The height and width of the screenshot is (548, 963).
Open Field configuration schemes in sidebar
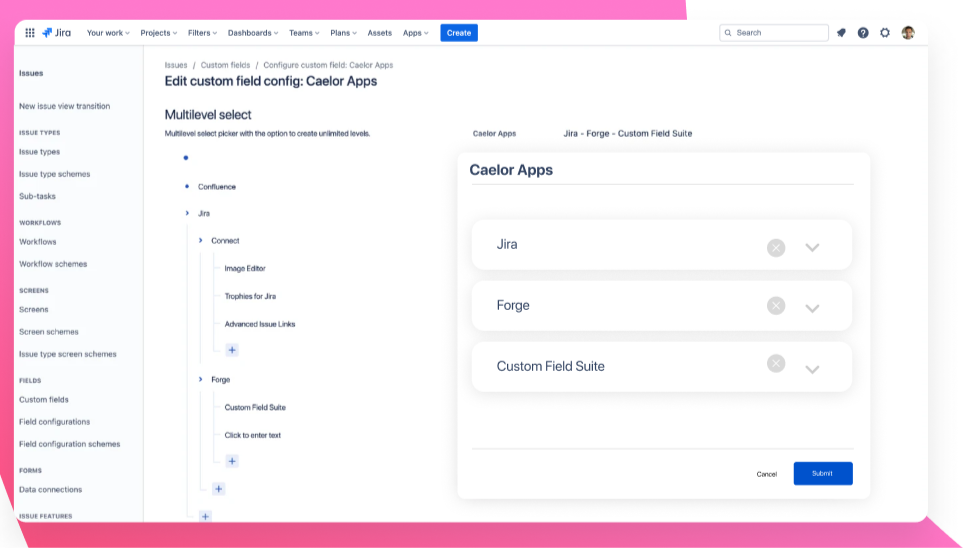69,444
